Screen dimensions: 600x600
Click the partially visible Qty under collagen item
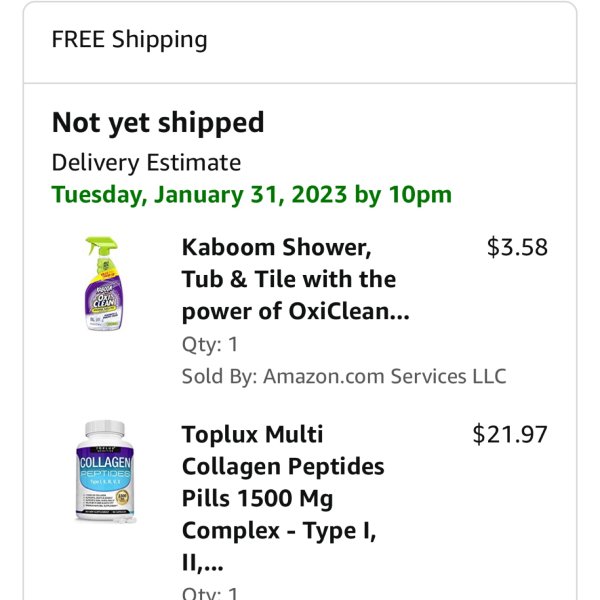[x=210, y=593]
